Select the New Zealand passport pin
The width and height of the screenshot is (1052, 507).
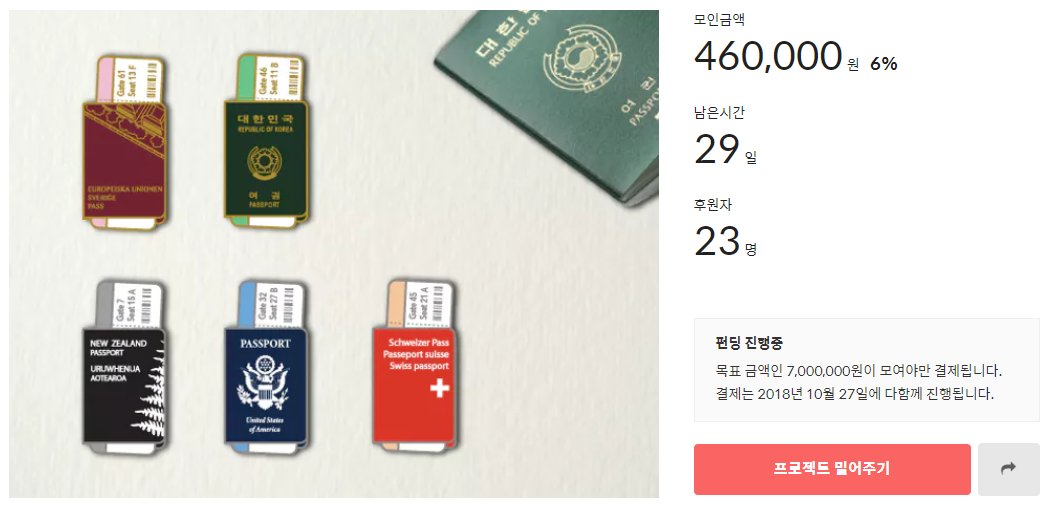pyautogui.click(x=124, y=368)
